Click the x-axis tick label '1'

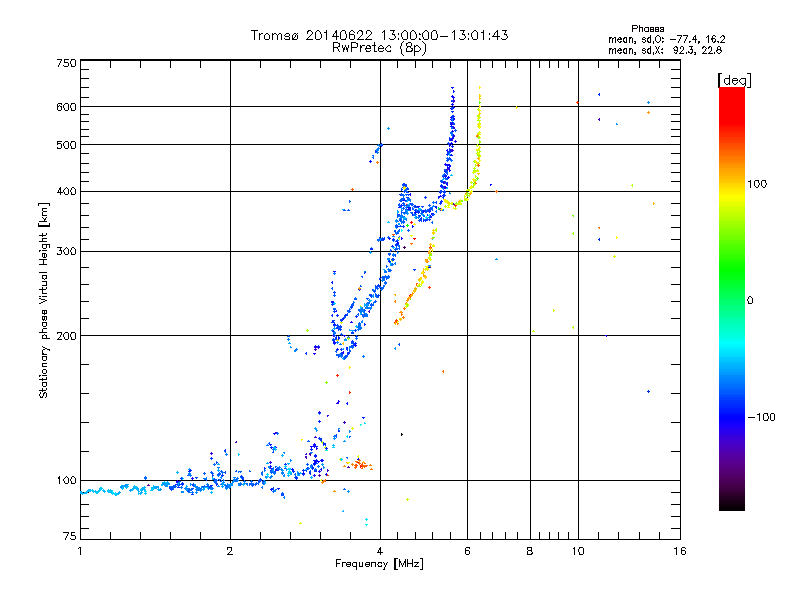tap(80, 551)
